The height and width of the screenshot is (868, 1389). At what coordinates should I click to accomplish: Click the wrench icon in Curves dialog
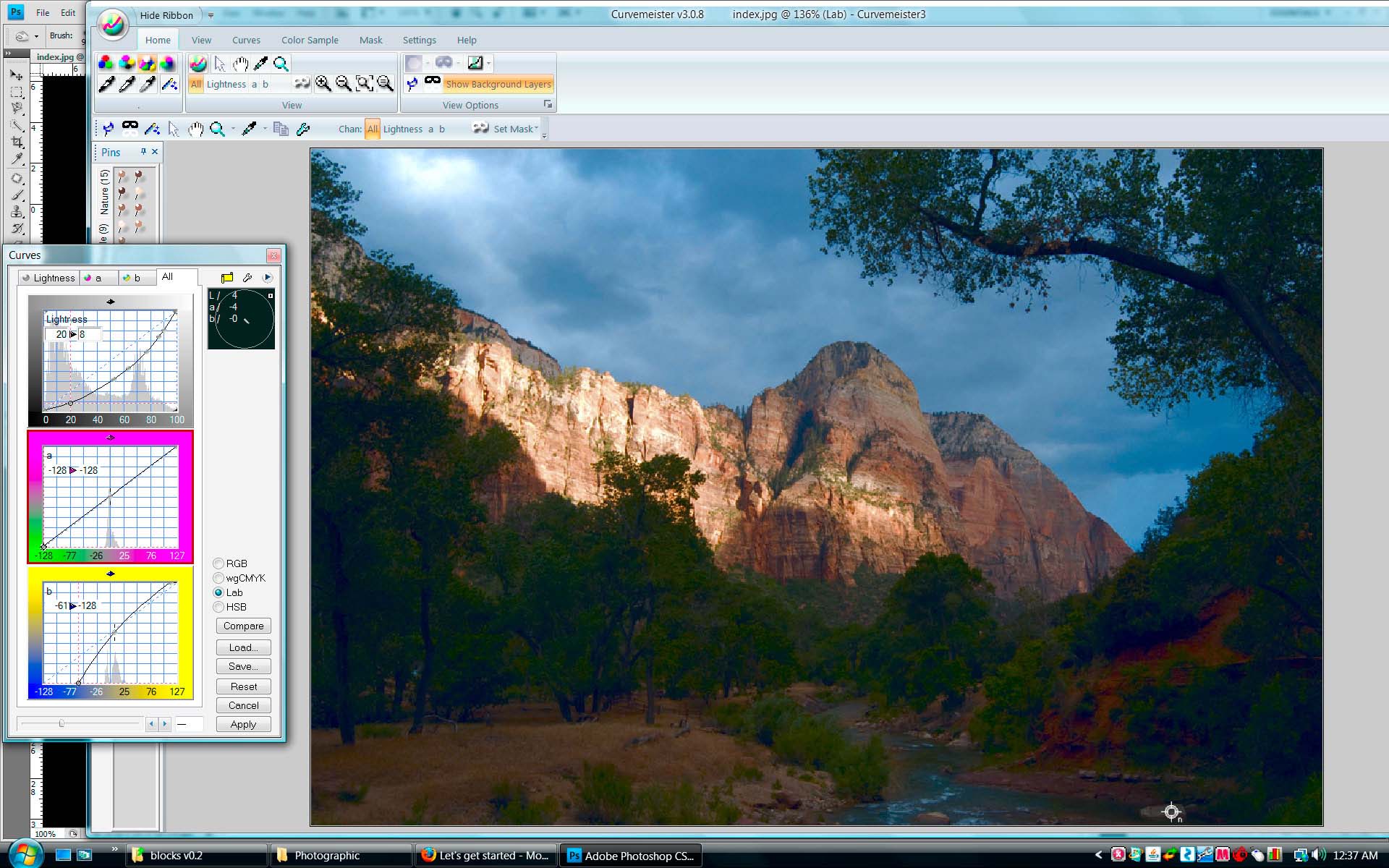point(247,278)
